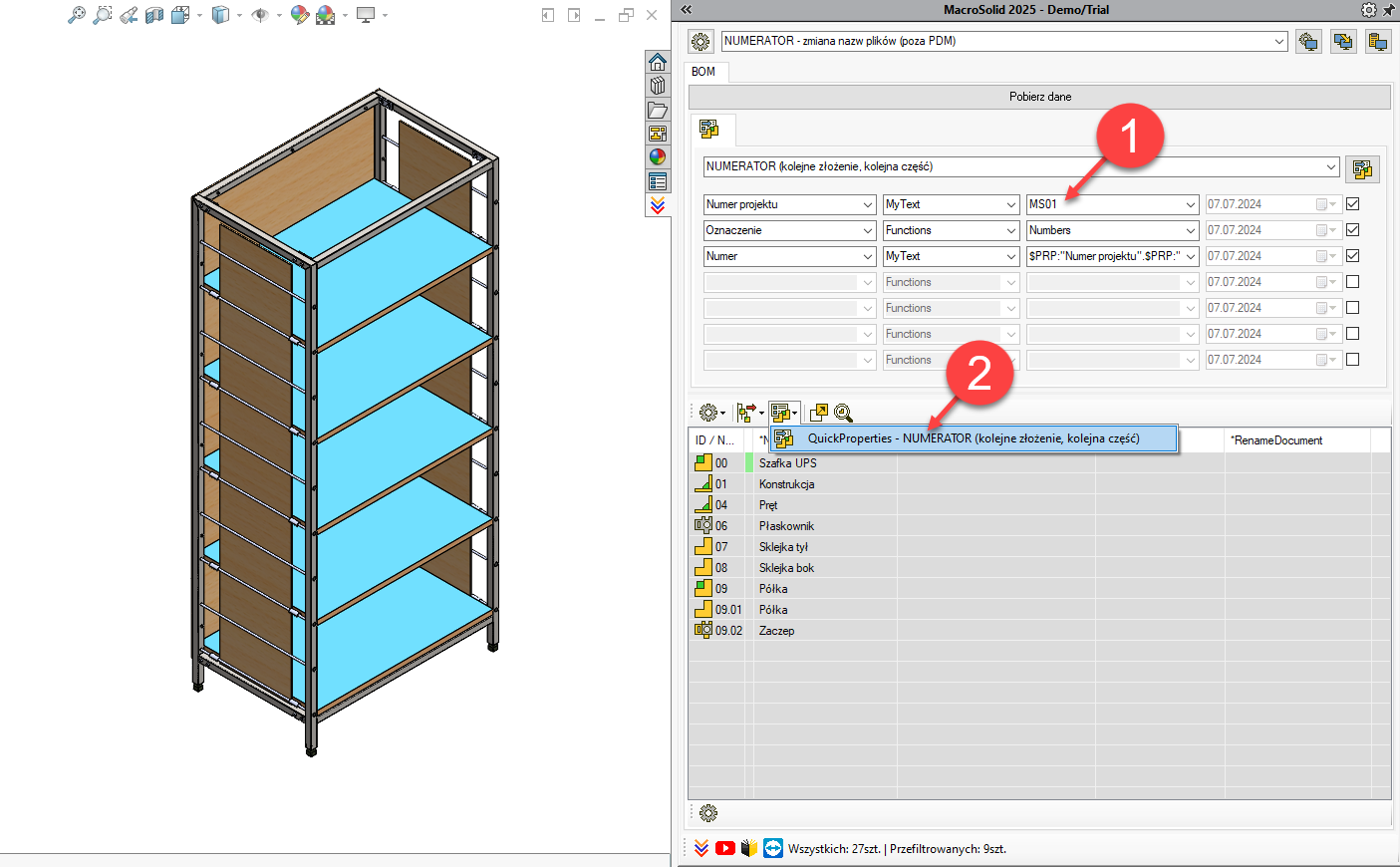This screenshot has height=867, width=1400.
Task: Click the magnifier search icon in the table toolbar
Action: tap(844, 413)
